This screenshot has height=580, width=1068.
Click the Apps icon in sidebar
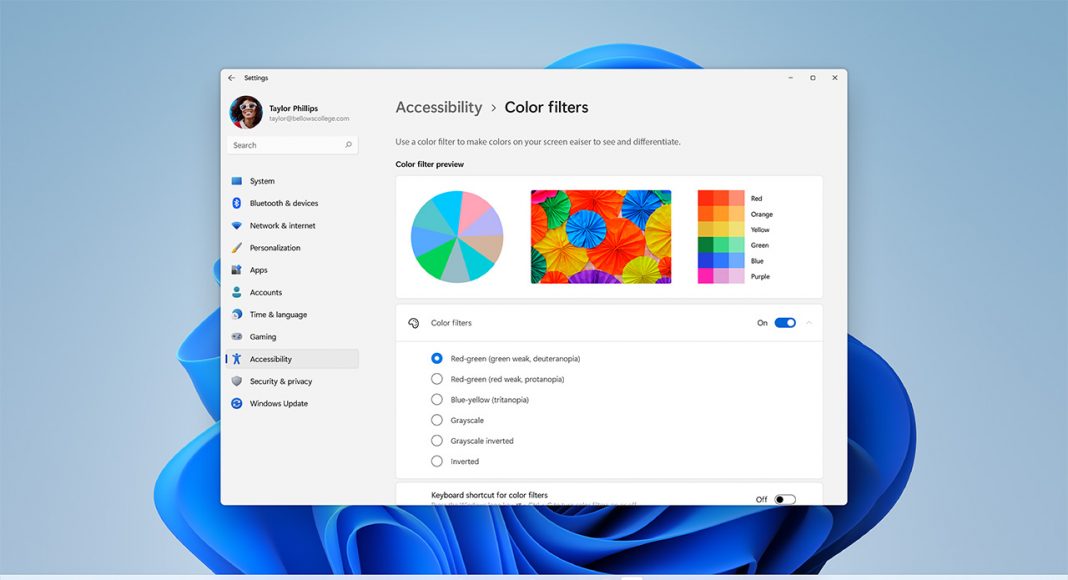point(236,270)
